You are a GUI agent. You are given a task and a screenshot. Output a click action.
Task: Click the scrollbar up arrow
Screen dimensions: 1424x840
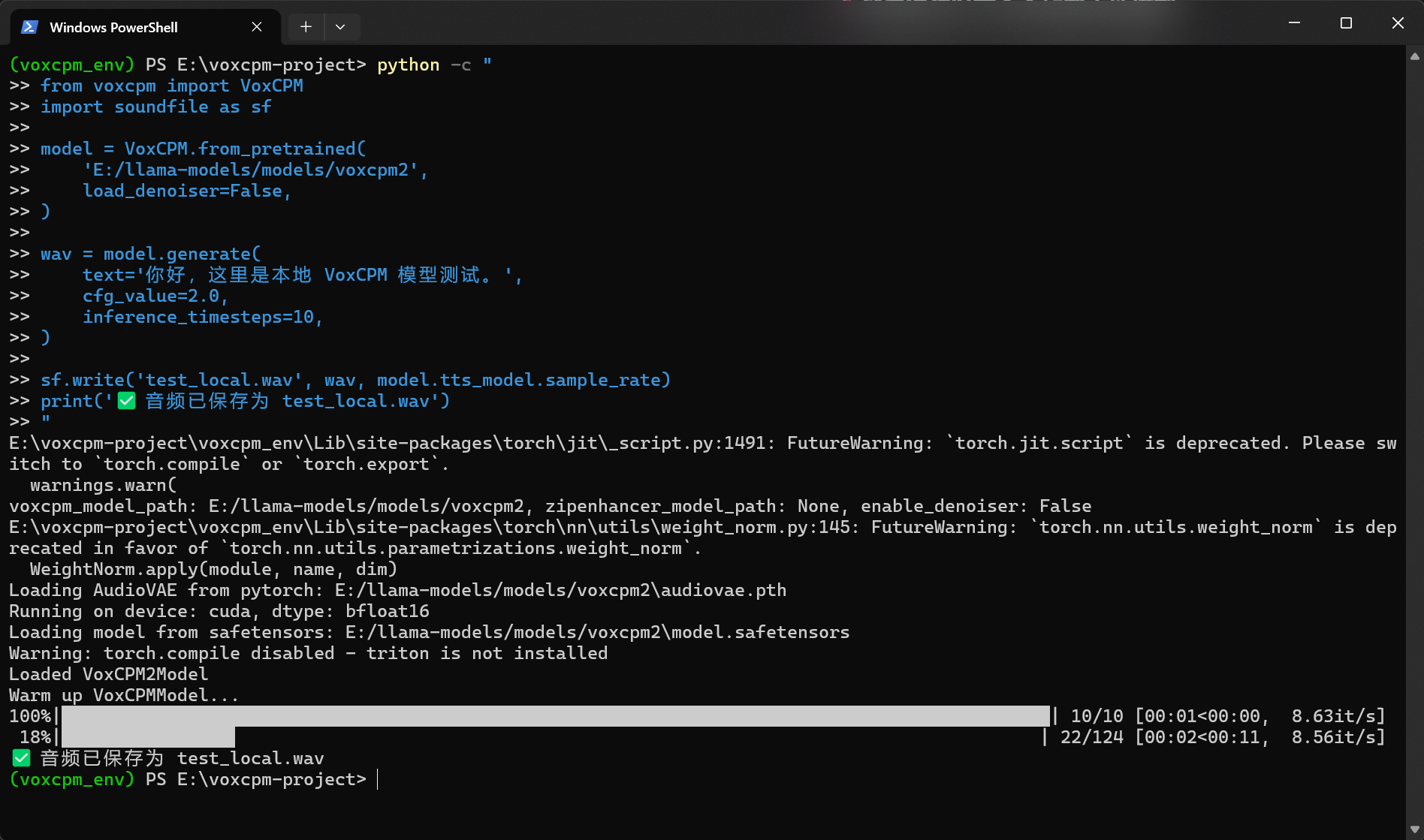pyautogui.click(x=1415, y=56)
